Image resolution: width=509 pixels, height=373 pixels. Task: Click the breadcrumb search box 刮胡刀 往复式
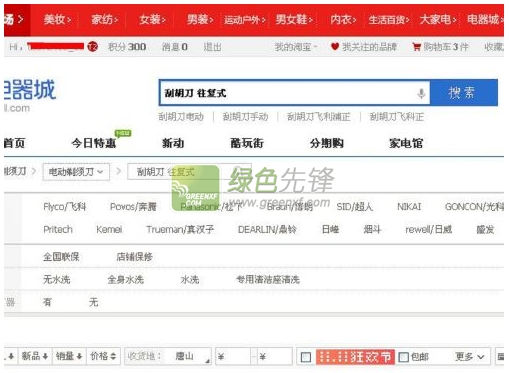pyautogui.click(x=189, y=172)
